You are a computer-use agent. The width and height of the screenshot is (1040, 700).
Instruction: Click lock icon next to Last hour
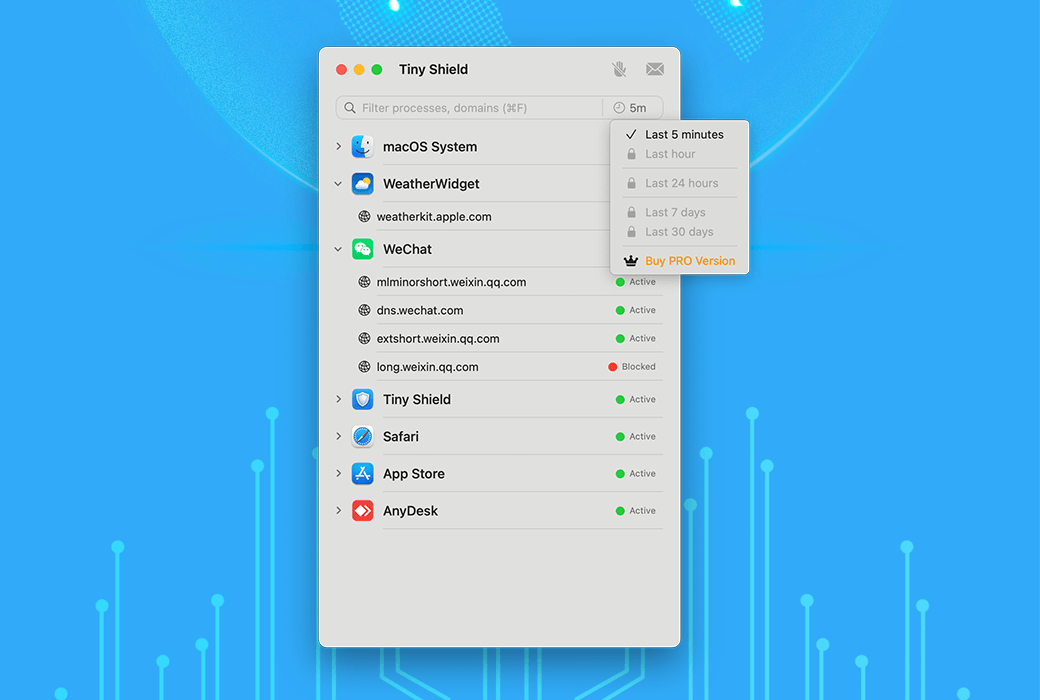point(631,154)
